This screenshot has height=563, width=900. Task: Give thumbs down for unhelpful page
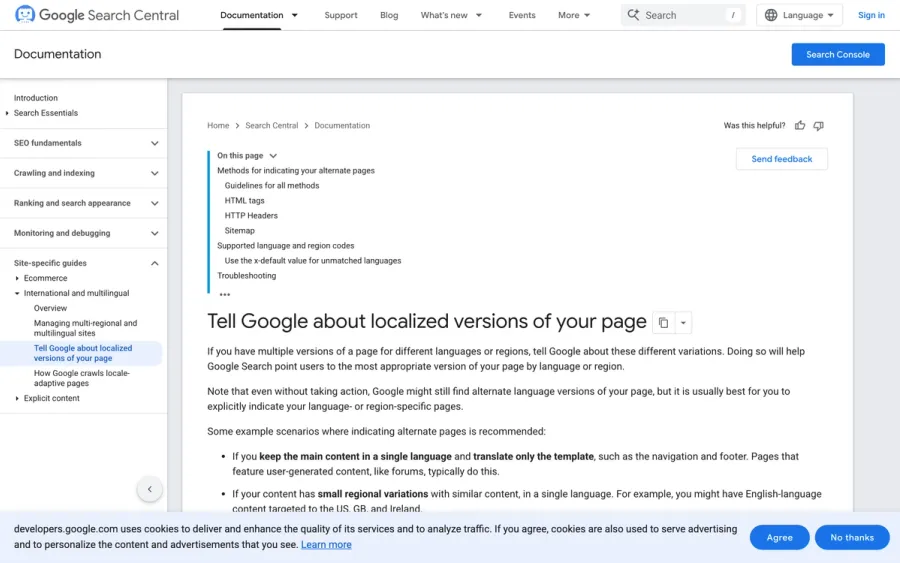click(x=818, y=125)
